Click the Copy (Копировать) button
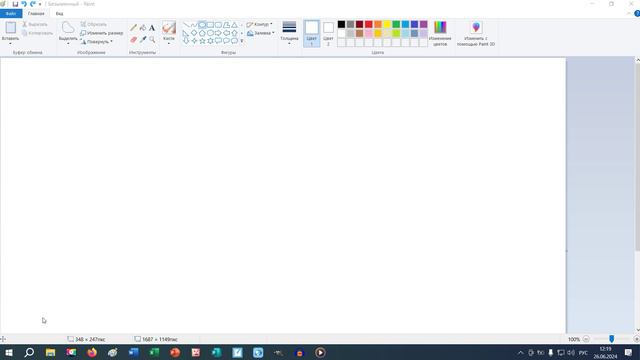Image resolution: width=640 pixels, height=360 pixels. pos(37,33)
